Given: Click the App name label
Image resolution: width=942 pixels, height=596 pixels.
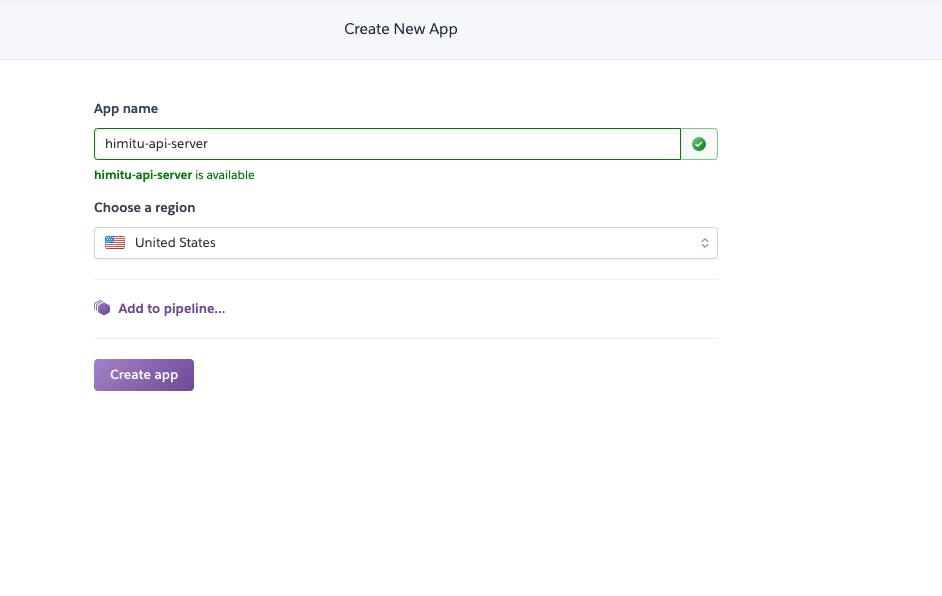Looking at the screenshot, I should click(x=126, y=109).
